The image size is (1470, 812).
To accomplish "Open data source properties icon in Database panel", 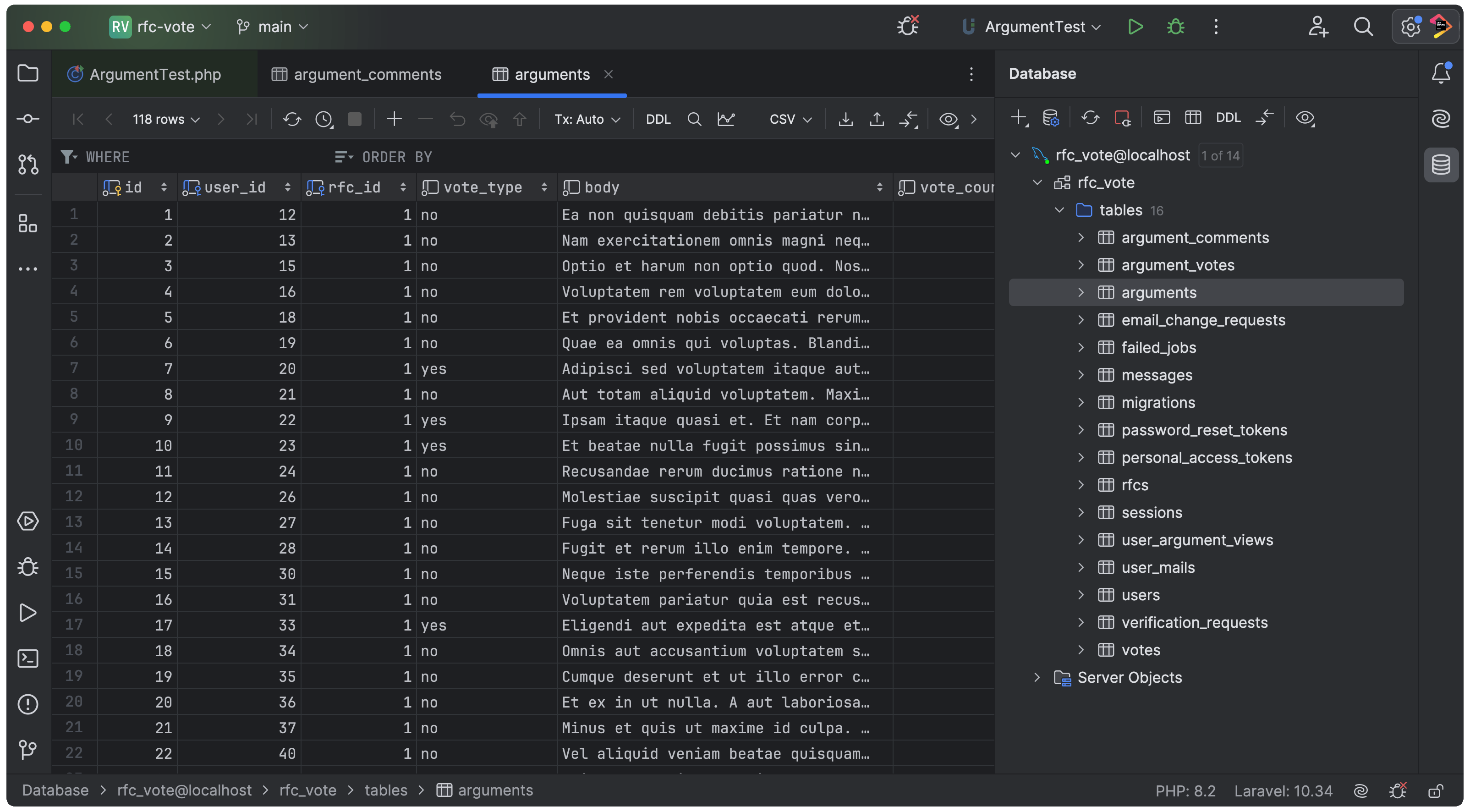I will [x=1051, y=118].
